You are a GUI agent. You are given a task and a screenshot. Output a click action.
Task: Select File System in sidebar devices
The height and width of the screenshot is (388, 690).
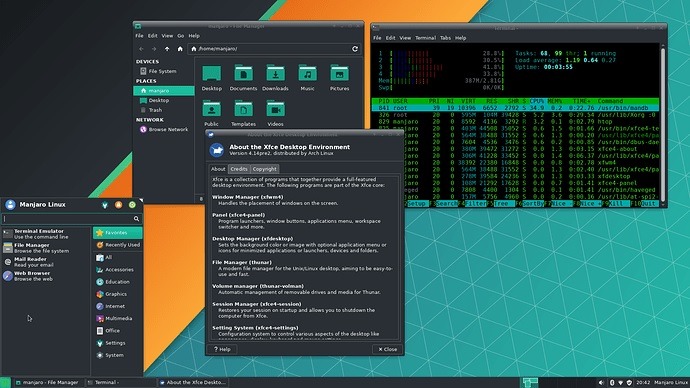pos(164,71)
